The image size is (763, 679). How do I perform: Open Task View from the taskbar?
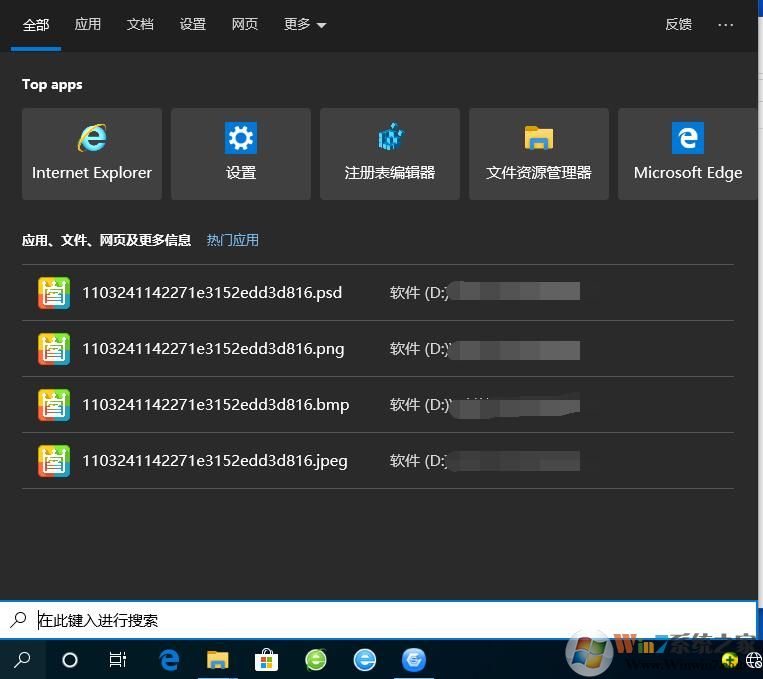click(x=118, y=660)
